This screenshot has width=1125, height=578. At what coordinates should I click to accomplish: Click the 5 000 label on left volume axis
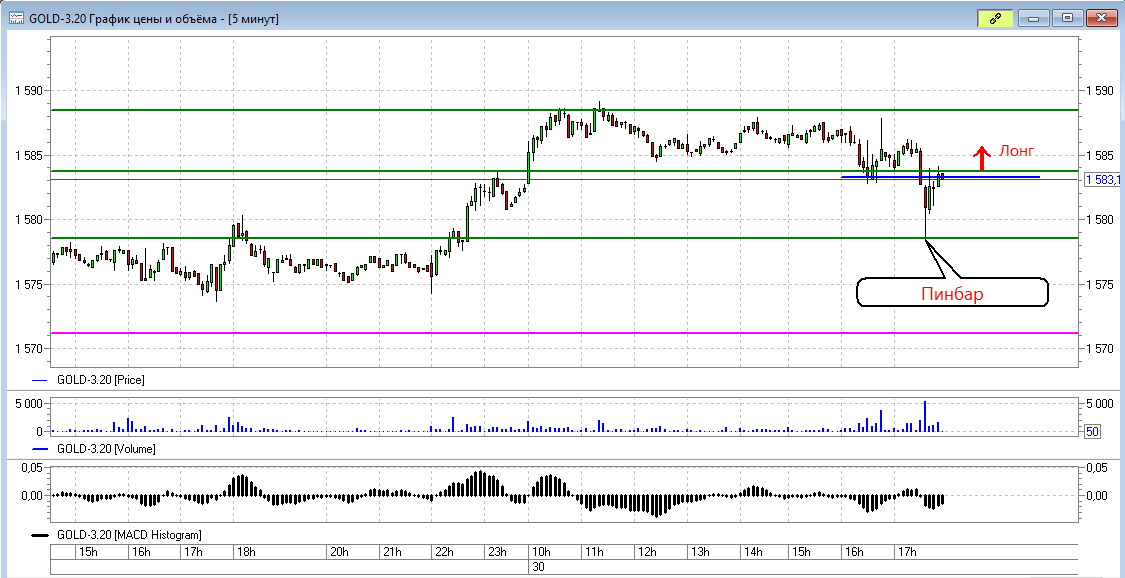tap(29, 404)
